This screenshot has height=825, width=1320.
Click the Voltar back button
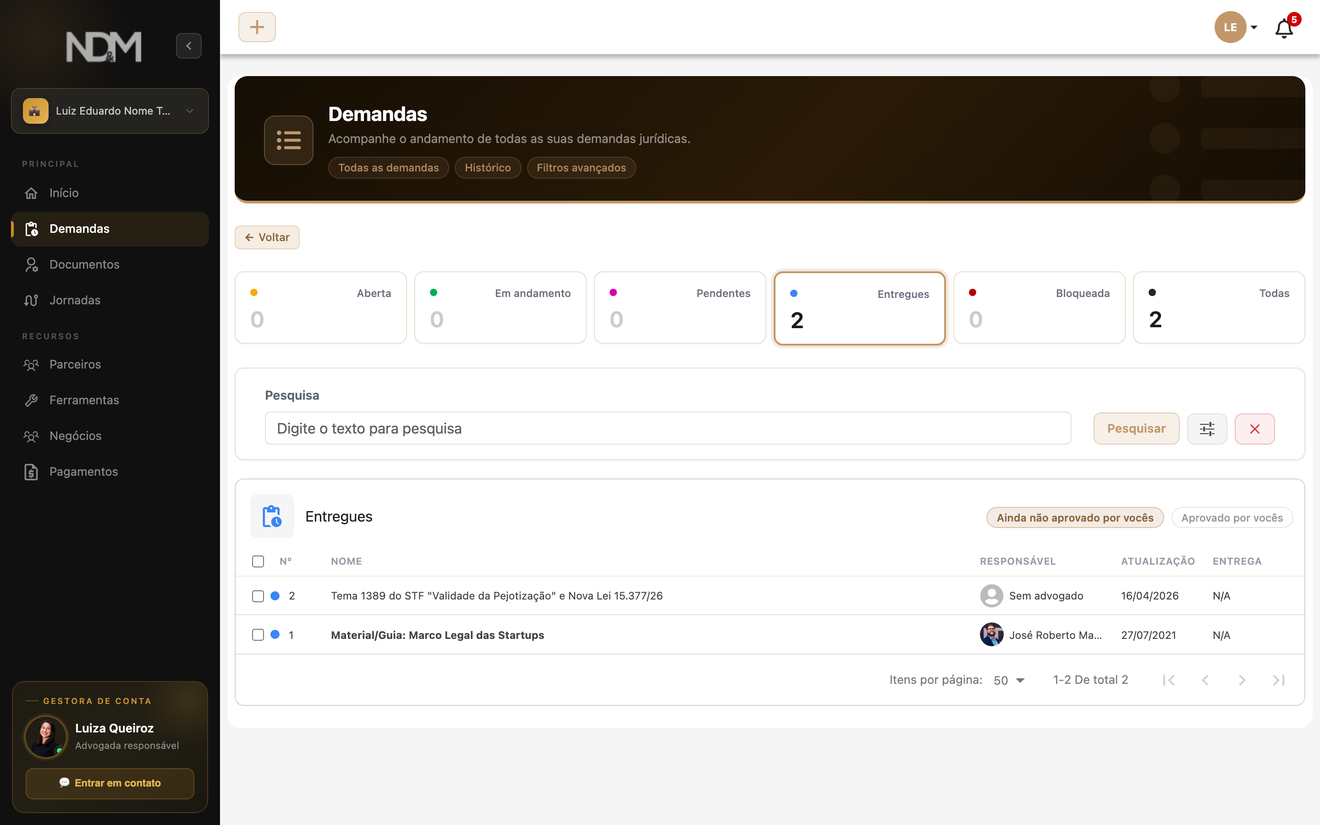point(267,237)
